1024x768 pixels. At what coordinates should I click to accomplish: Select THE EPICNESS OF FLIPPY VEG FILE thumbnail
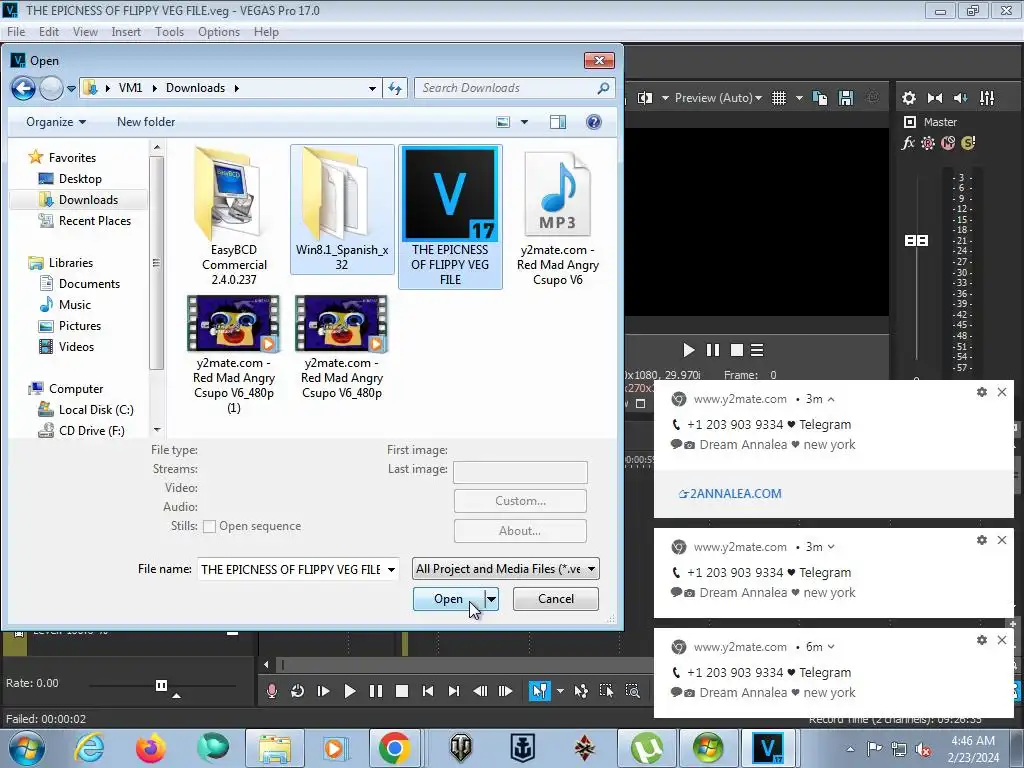[x=450, y=217]
